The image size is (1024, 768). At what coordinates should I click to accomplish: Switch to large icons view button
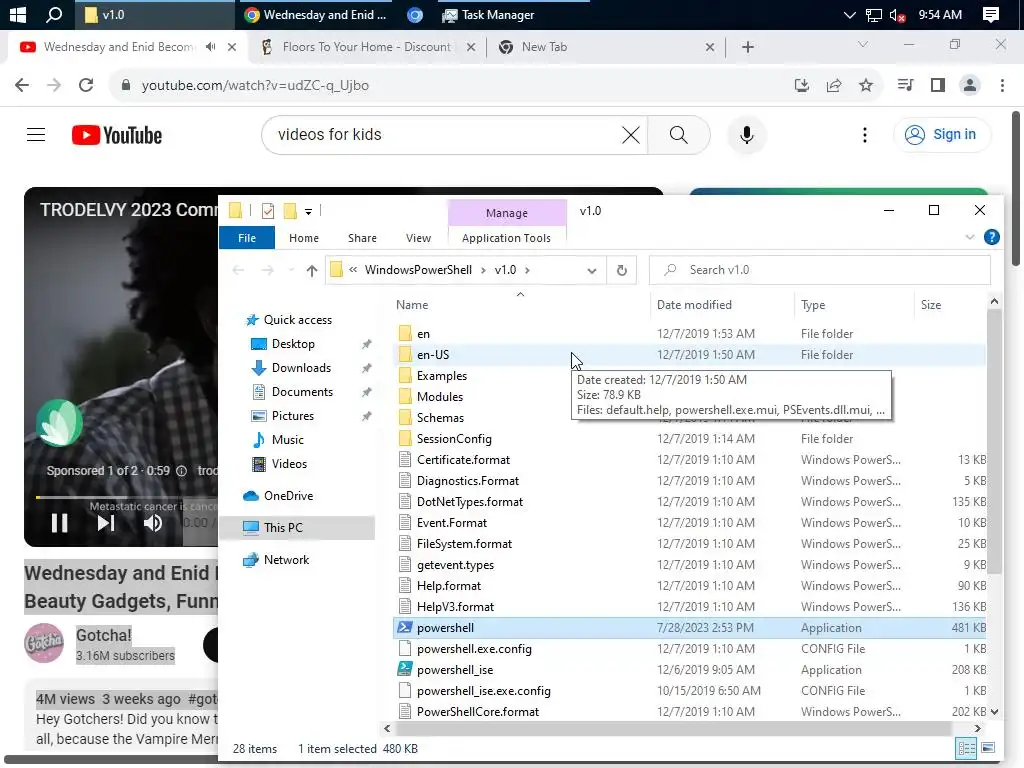point(988,748)
